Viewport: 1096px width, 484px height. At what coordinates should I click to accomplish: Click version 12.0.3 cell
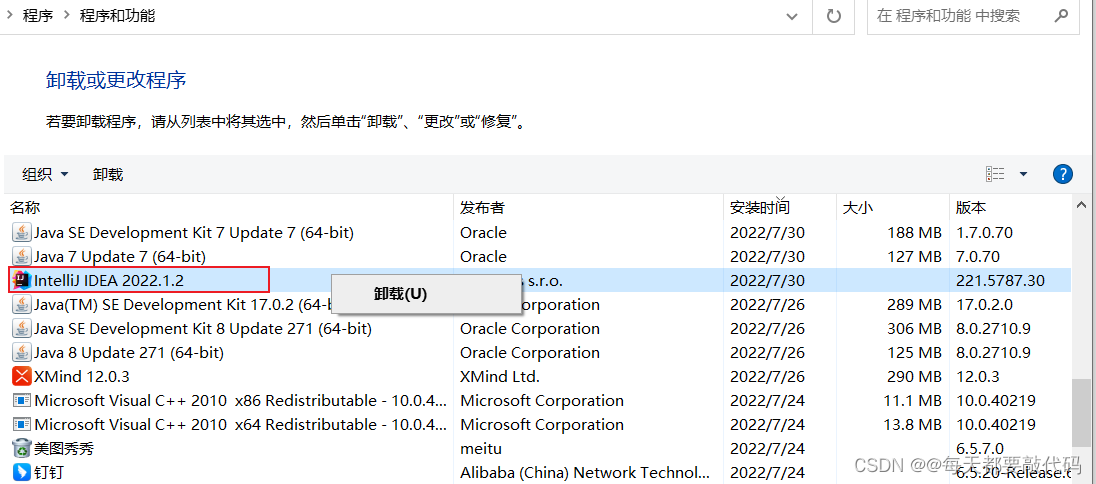(x=978, y=376)
